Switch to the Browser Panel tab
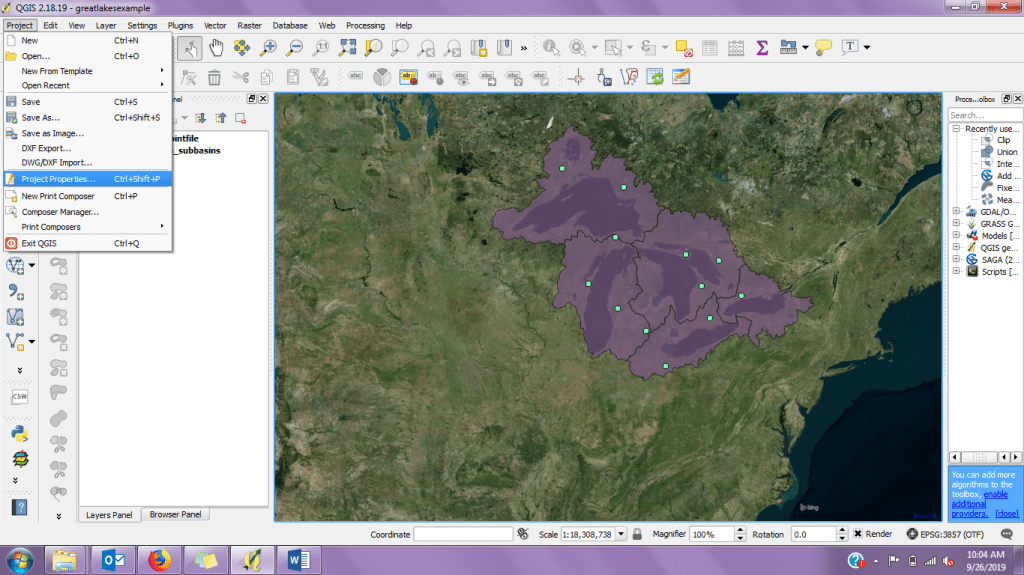The width and height of the screenshot is (1024, 575). [x=175, y=514]
